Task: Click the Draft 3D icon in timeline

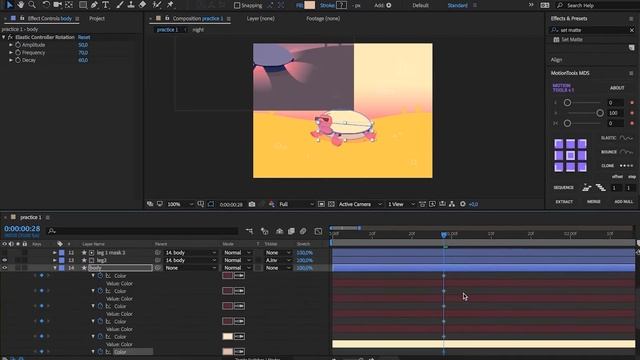Action: [x=264, y=231]
